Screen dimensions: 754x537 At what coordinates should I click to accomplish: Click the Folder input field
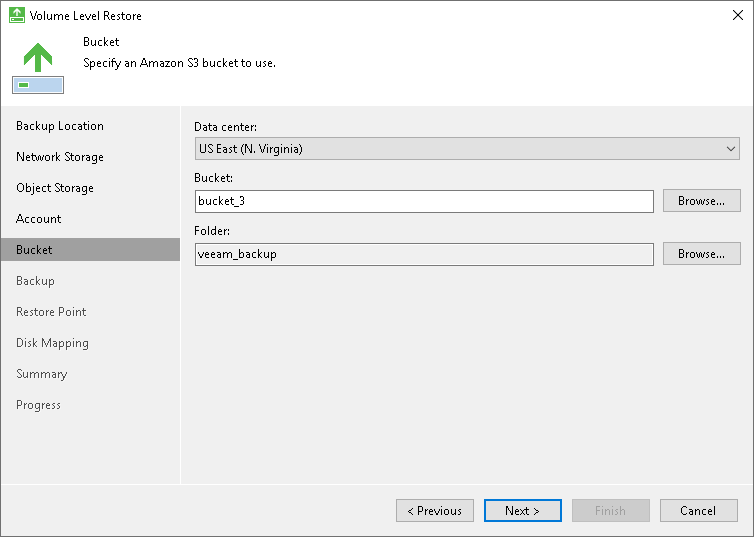point(424,254)
